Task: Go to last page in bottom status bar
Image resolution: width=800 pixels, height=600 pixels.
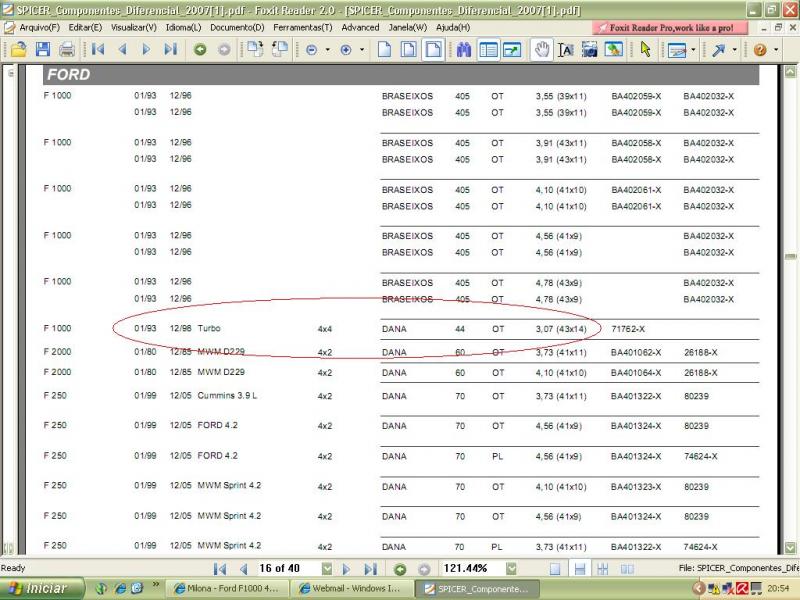Action: click(371, 569)
